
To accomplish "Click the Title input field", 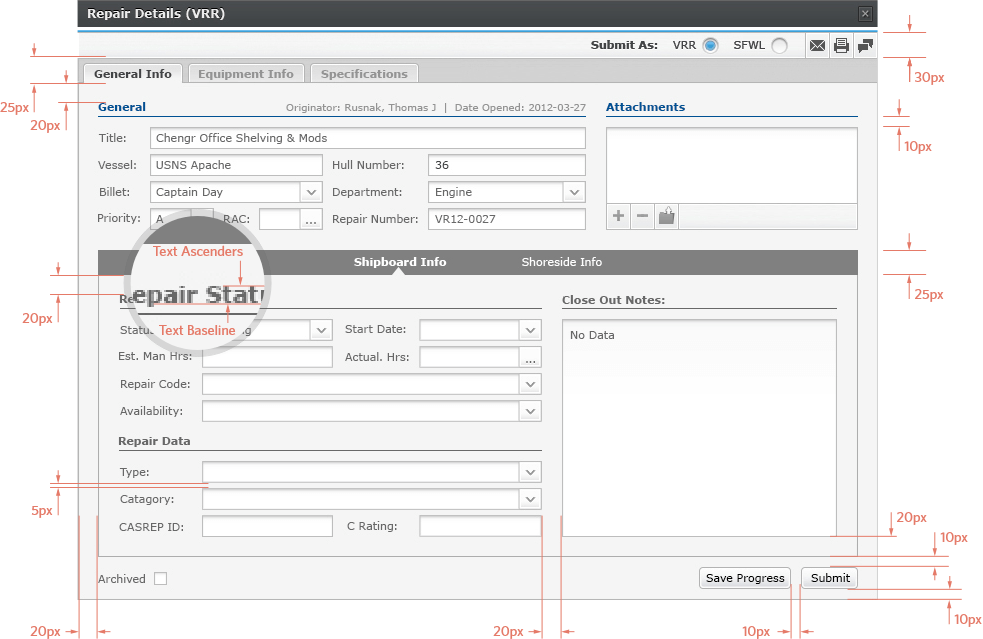I will click(368, 138).
